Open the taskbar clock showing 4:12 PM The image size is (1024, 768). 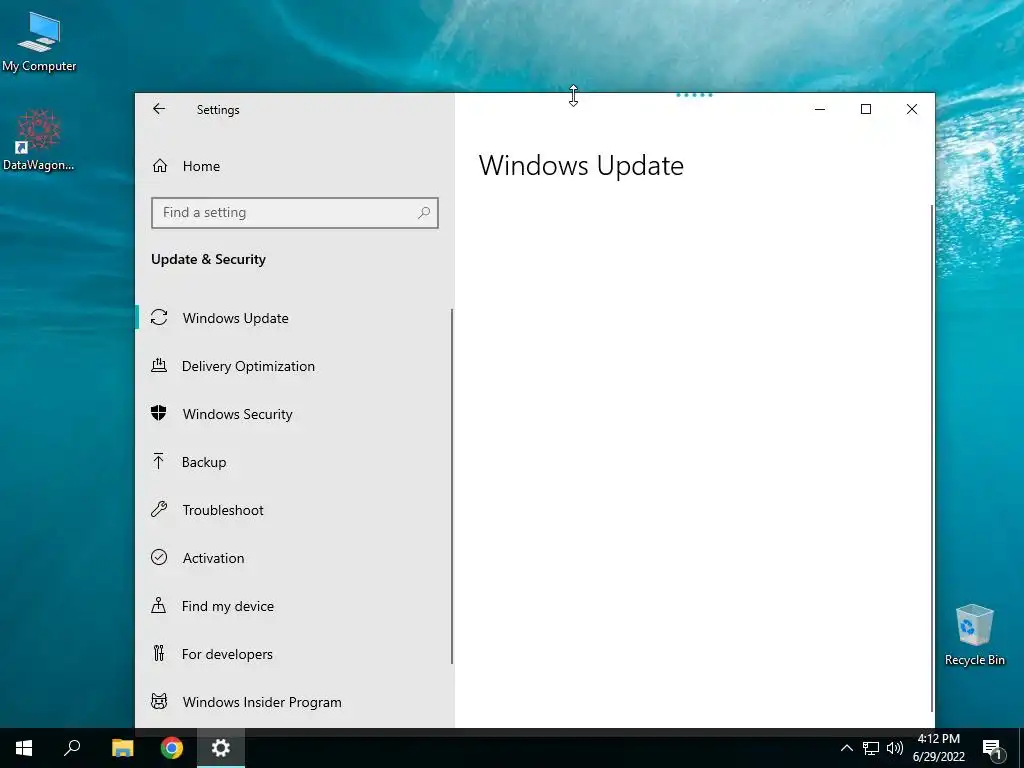pos(938,748)
